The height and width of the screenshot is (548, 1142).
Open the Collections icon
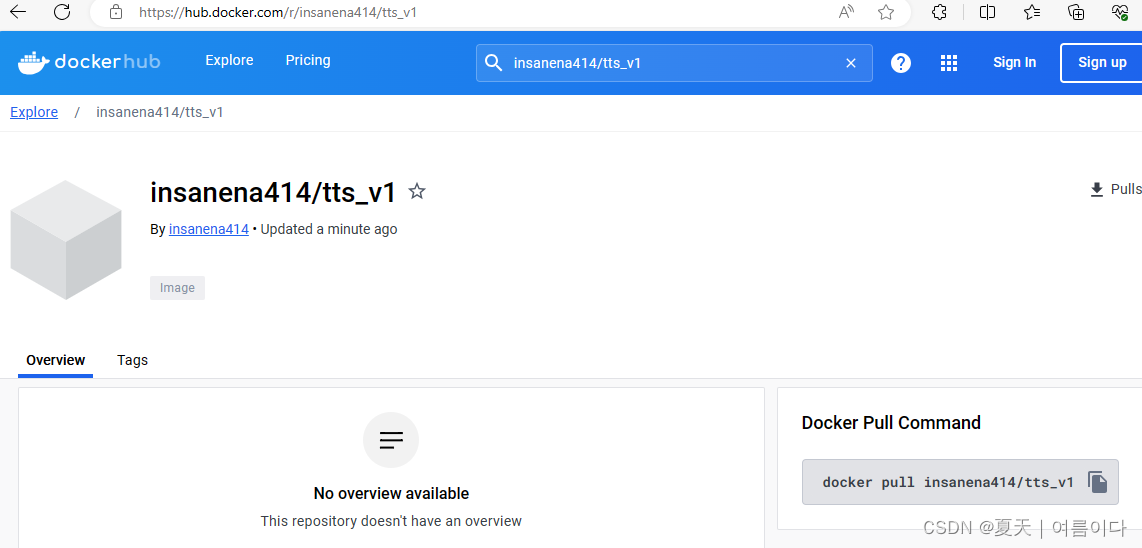pos(1076,12)
